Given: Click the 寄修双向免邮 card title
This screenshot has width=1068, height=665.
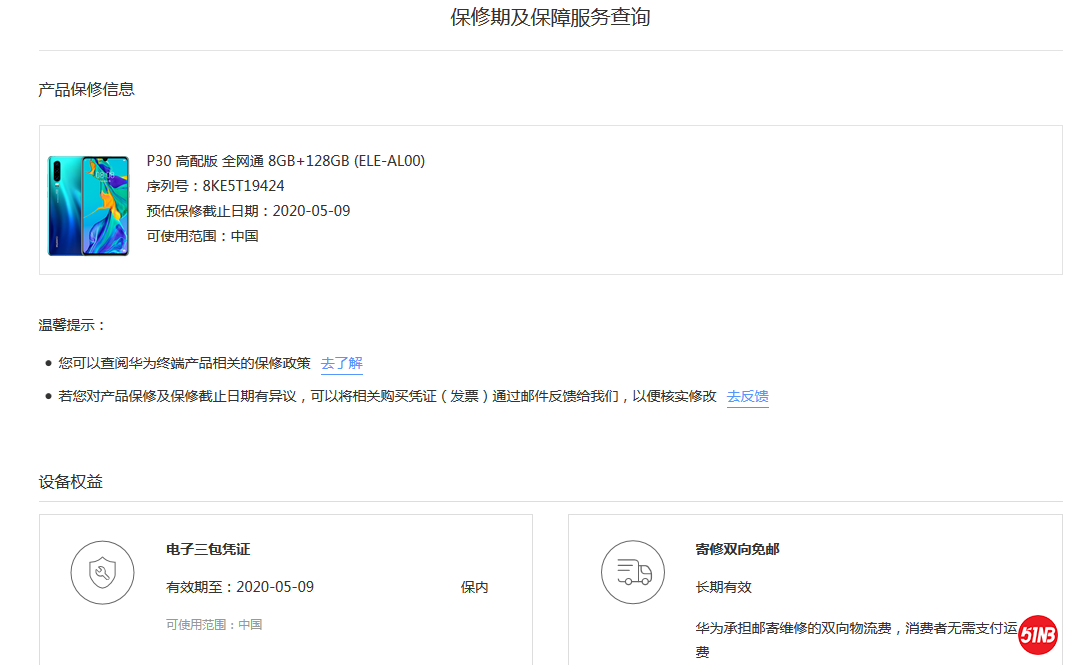Looking at the screenshot, I should [737, 549].
